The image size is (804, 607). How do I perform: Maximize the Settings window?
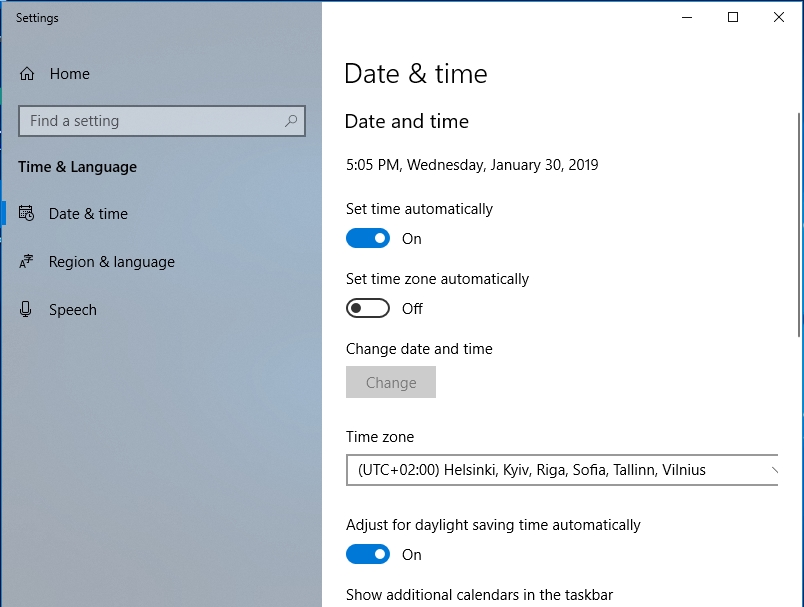pyautogui.click(x=733, y=17)
